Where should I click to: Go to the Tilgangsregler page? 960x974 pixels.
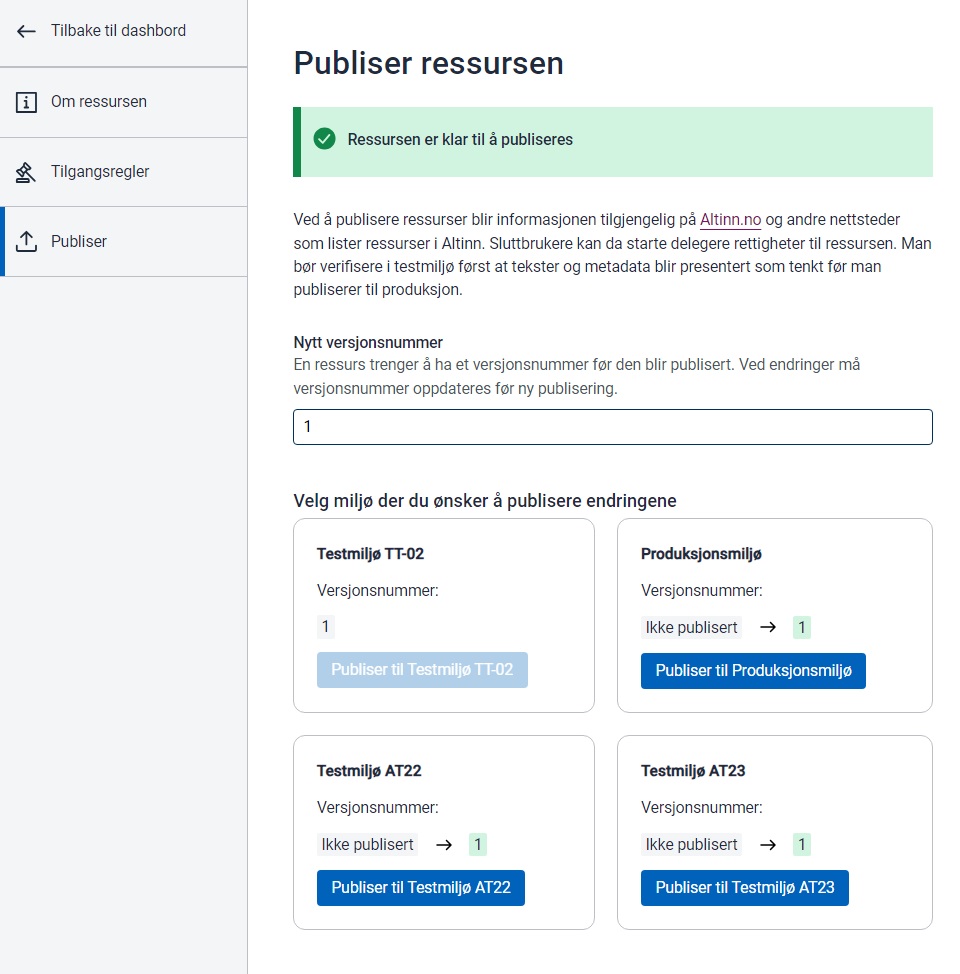(100, 172)
